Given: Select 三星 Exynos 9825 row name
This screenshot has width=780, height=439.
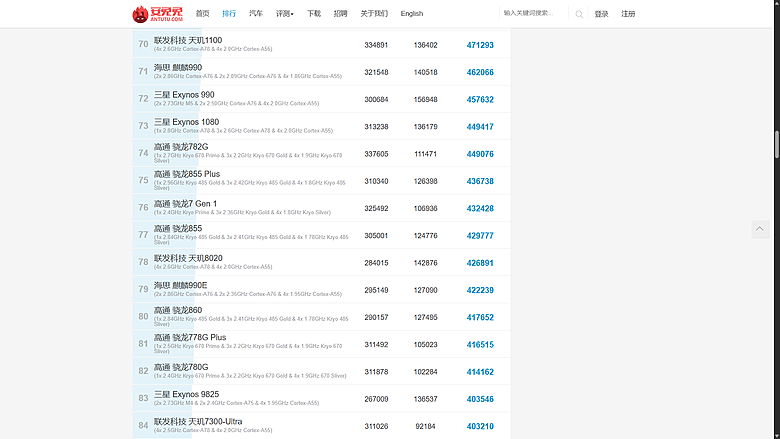Looking at the screenshot, I should click(x=187, y=395).
